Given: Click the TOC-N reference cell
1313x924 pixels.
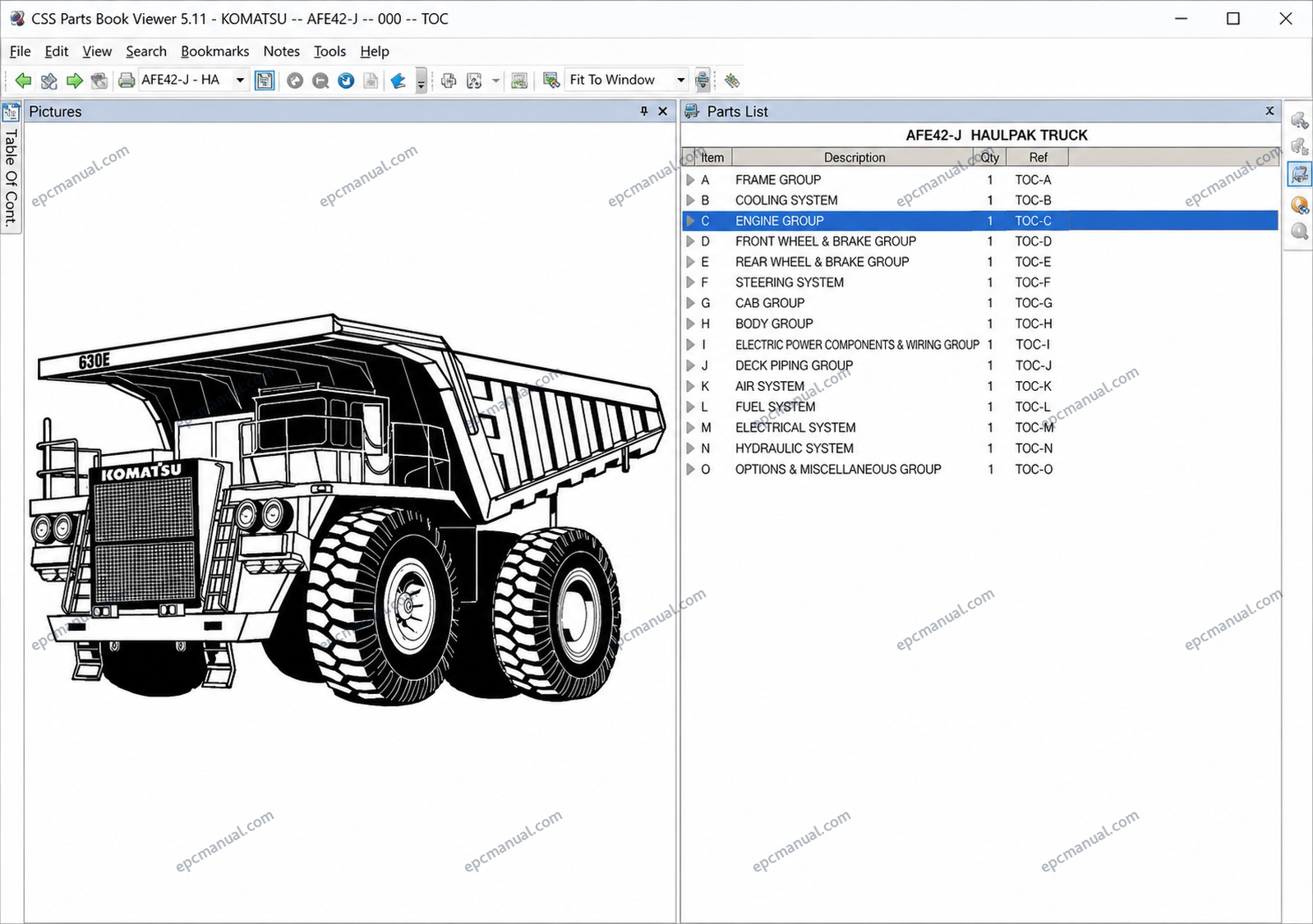Looking at the screenshot, I should tap(1034, 448).
